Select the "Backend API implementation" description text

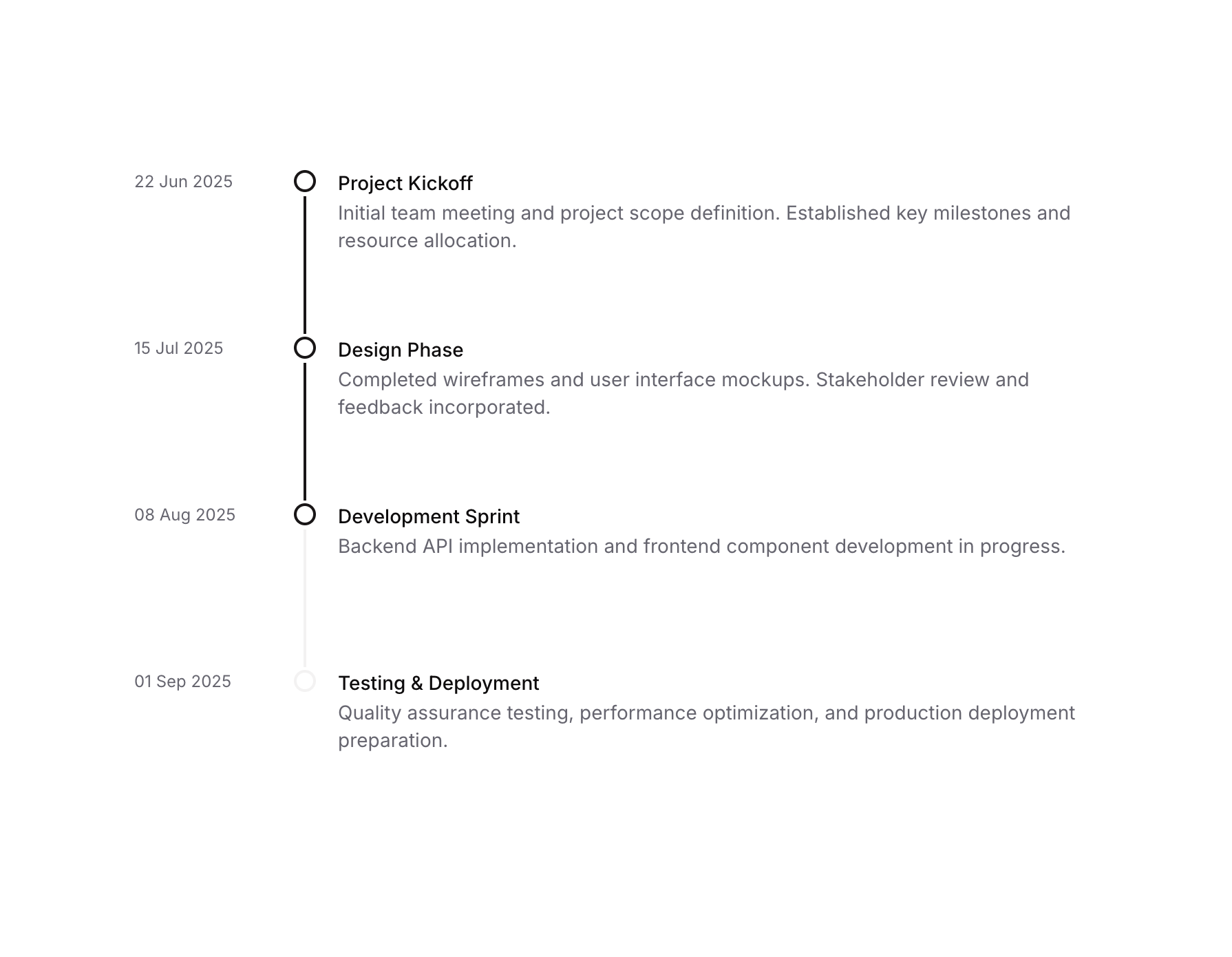701,547
